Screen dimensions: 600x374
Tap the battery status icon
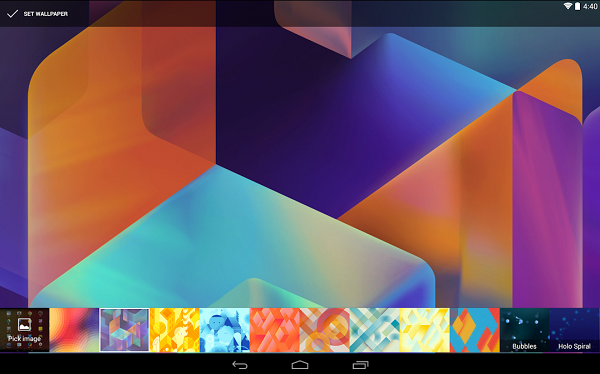(577, 6)
